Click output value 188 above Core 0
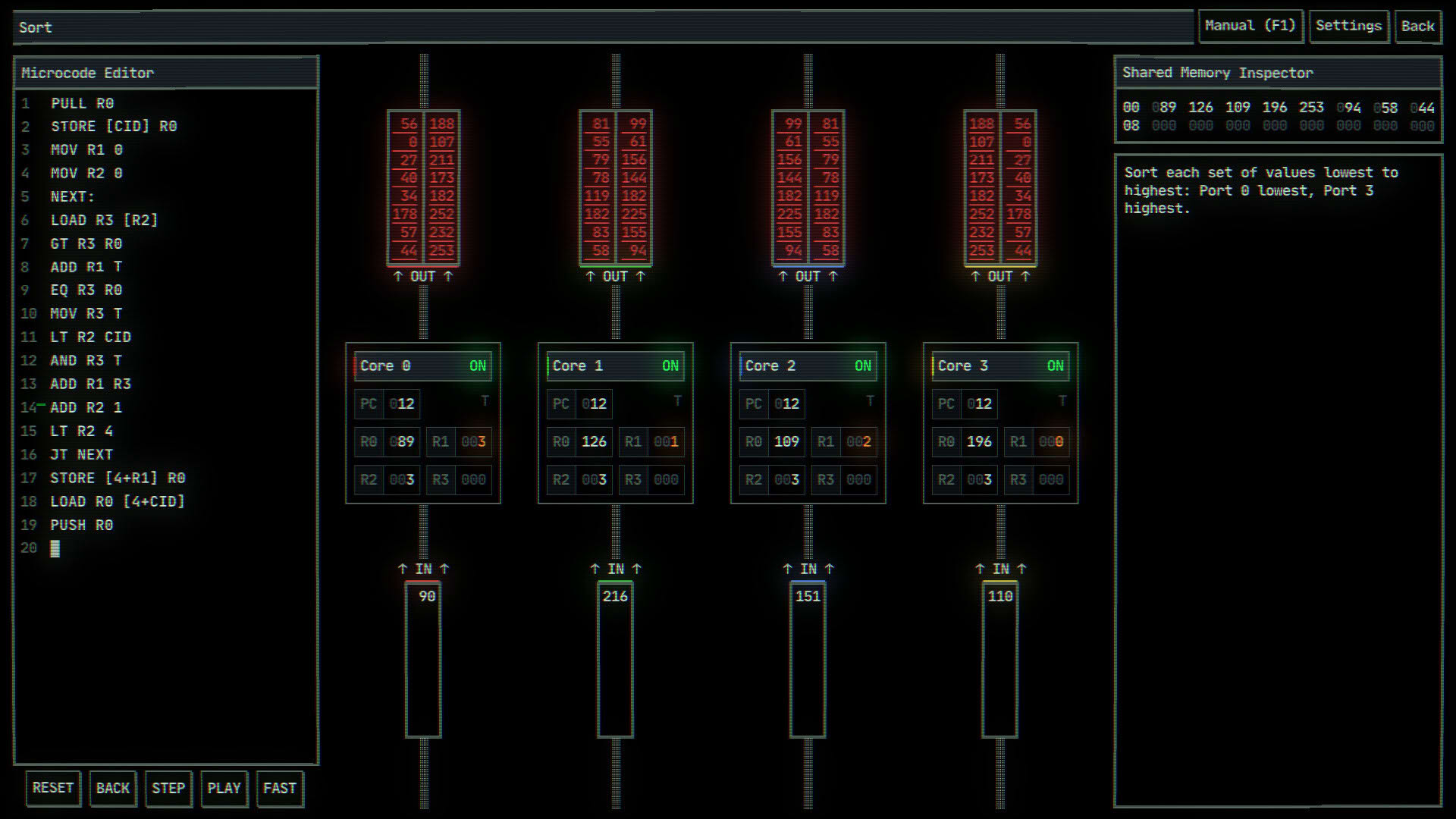The image size is (1456, 819). tap(442, 124)
